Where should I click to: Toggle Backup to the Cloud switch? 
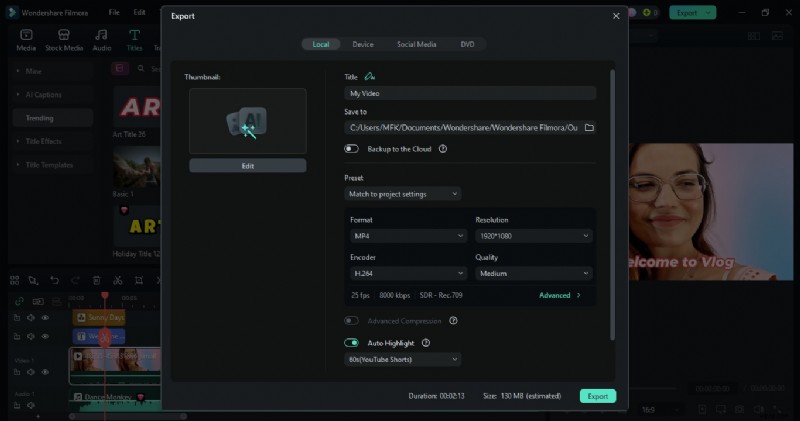pyautogui.click(x=352, y=149)
